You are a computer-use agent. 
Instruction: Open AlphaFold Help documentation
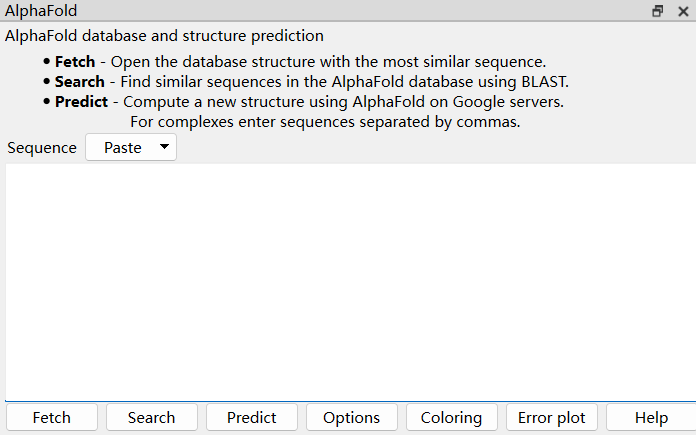tap(651, 418)
